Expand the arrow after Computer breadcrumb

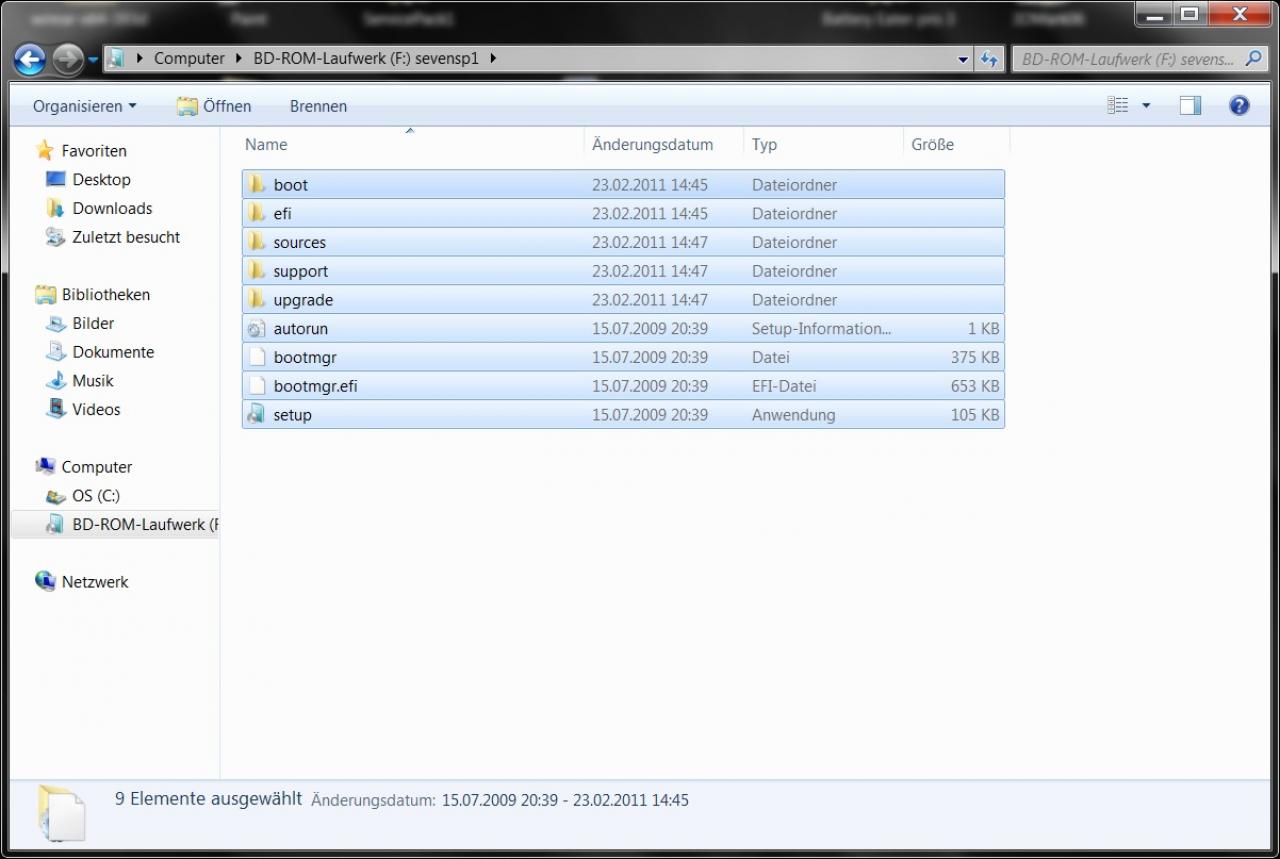[239, 58]
